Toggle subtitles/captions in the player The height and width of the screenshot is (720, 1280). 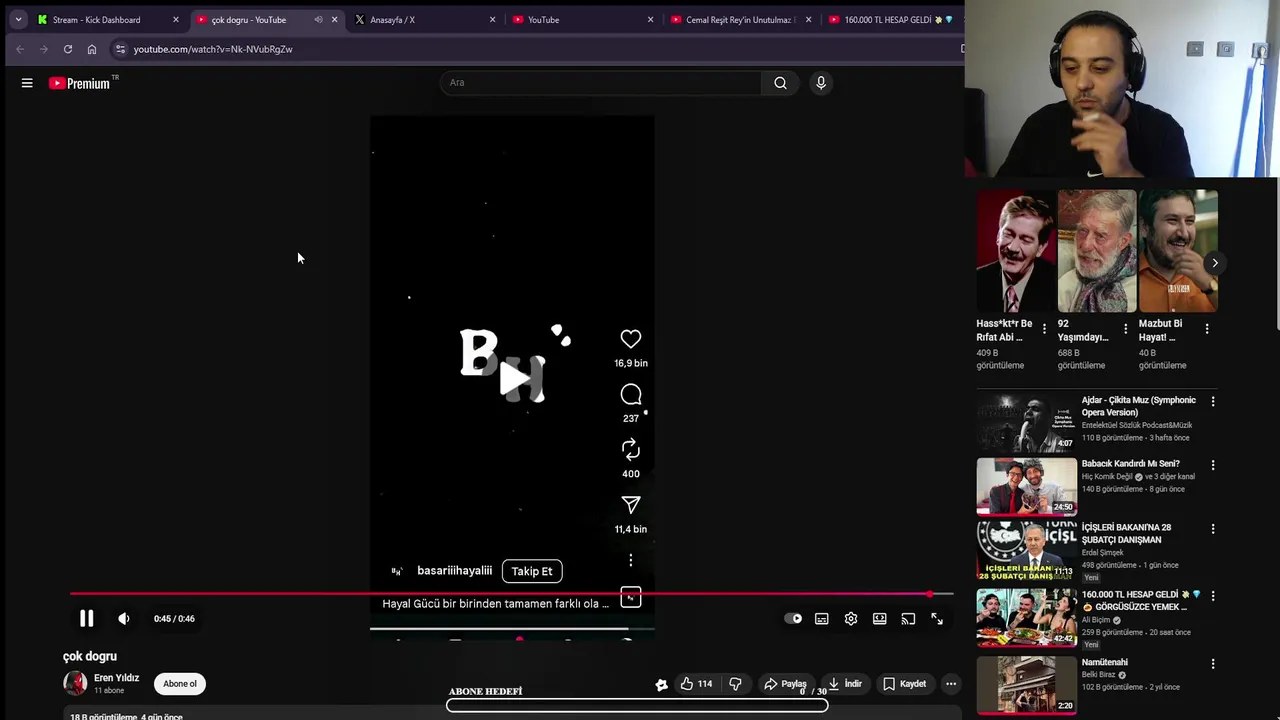pos(822,619)
